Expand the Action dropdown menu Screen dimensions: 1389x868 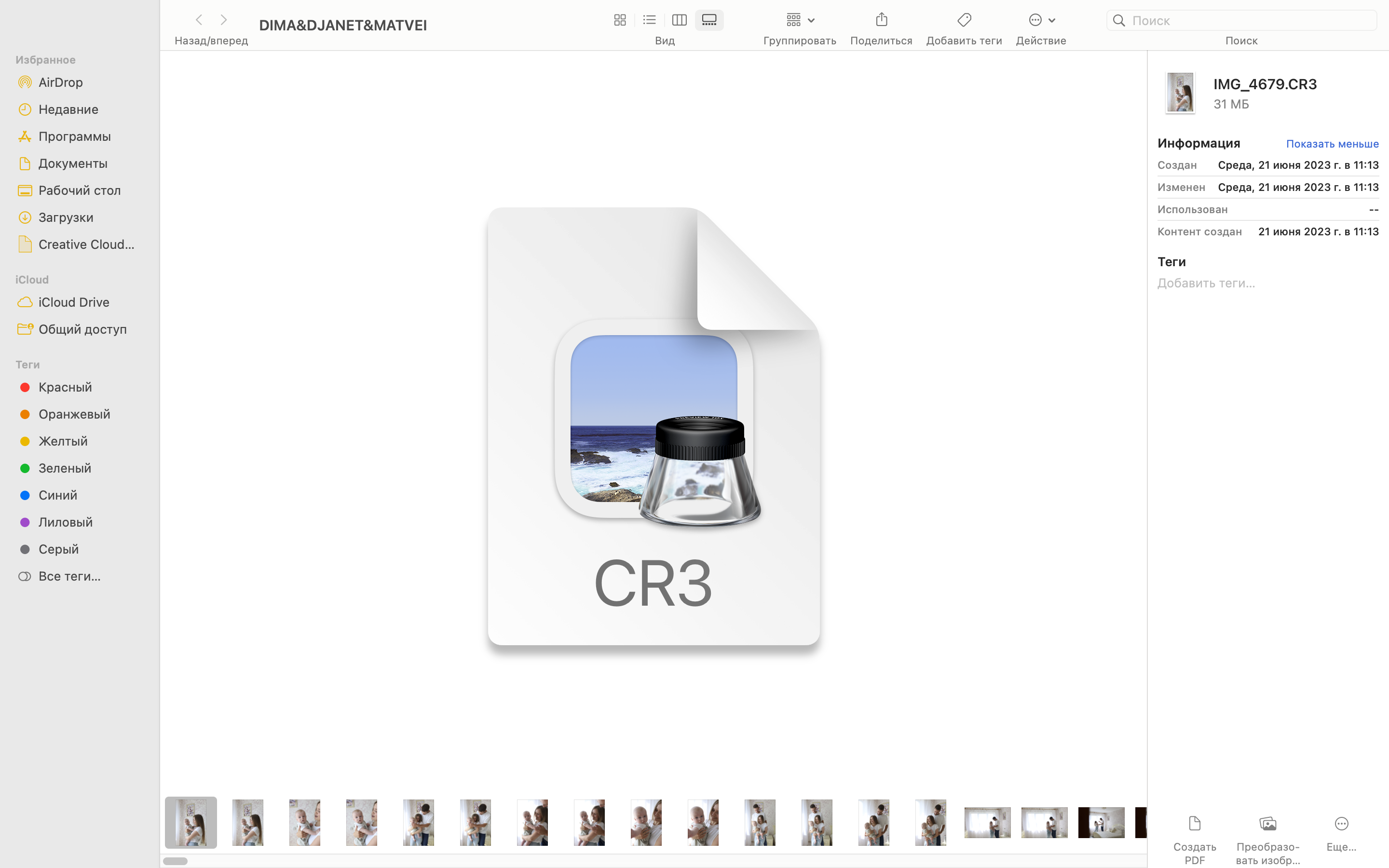1041,19
